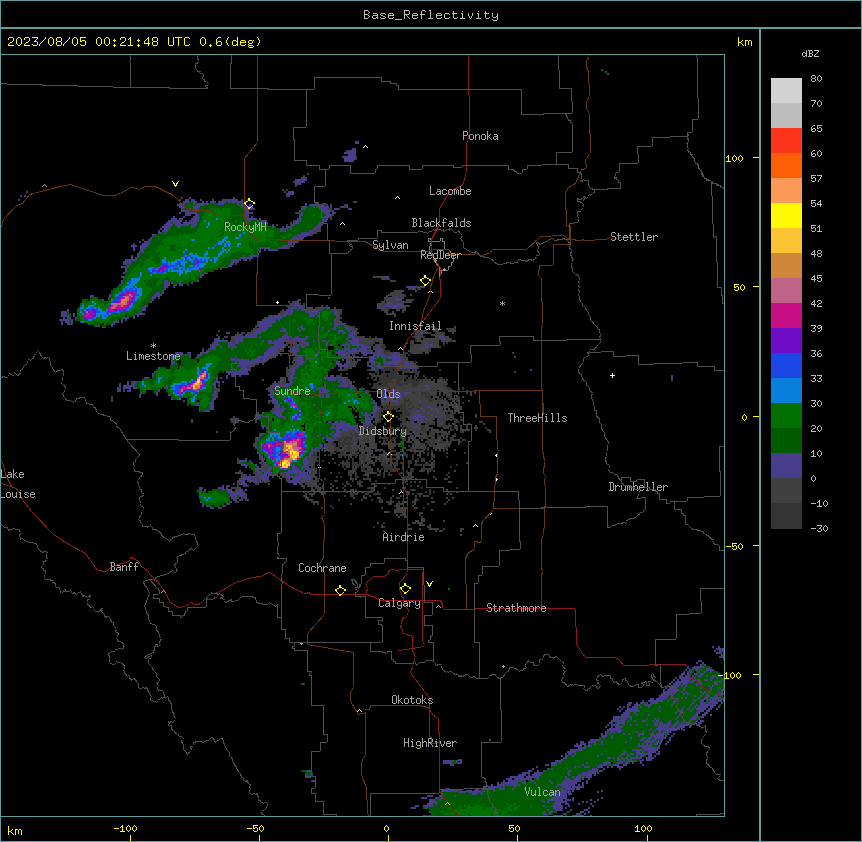Click the yellow diamond marker below Olds
The height and width of the screenshot is (842, 862).
click(388, 417)
